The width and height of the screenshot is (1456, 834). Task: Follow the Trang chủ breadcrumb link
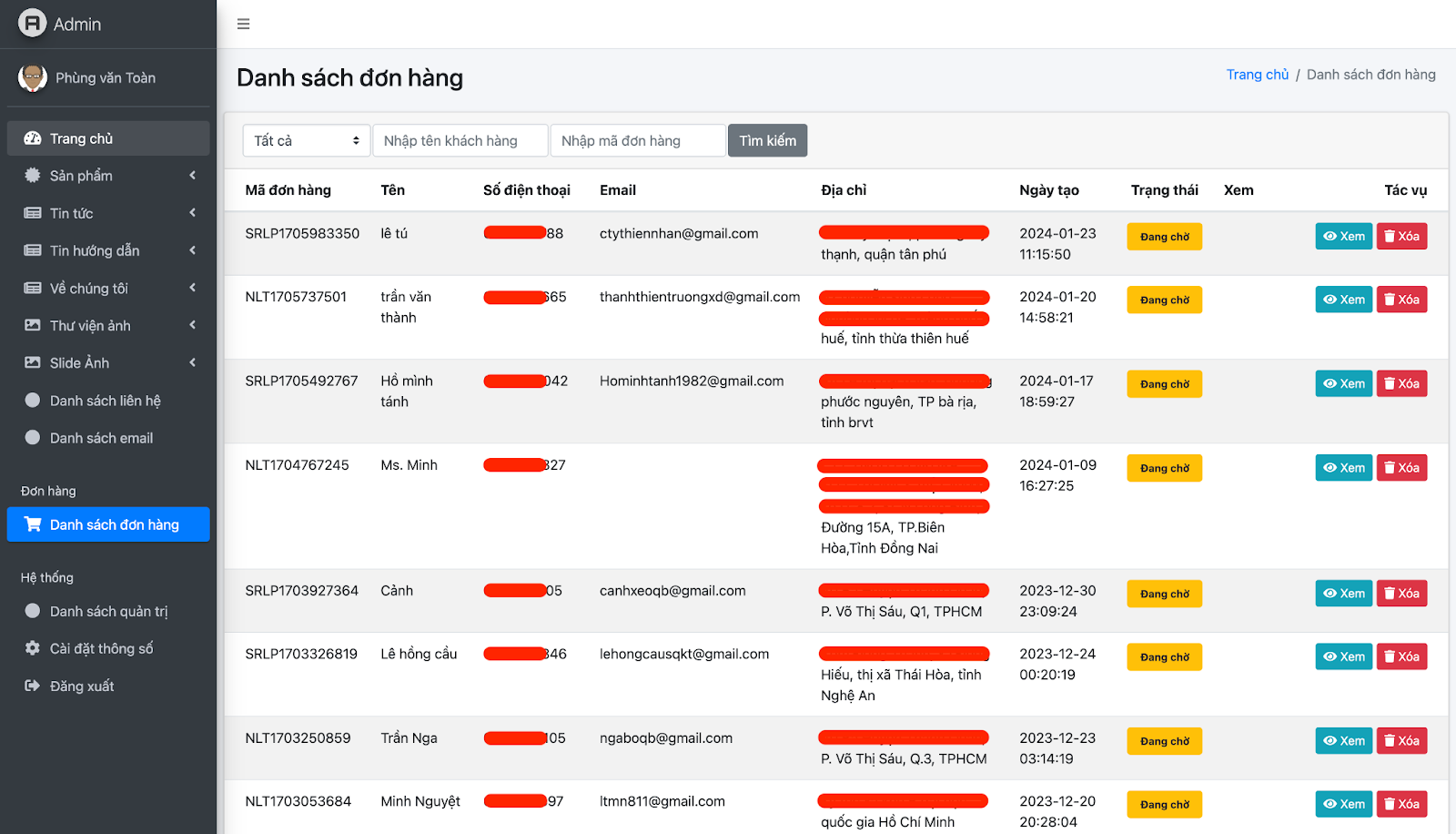1257,75
